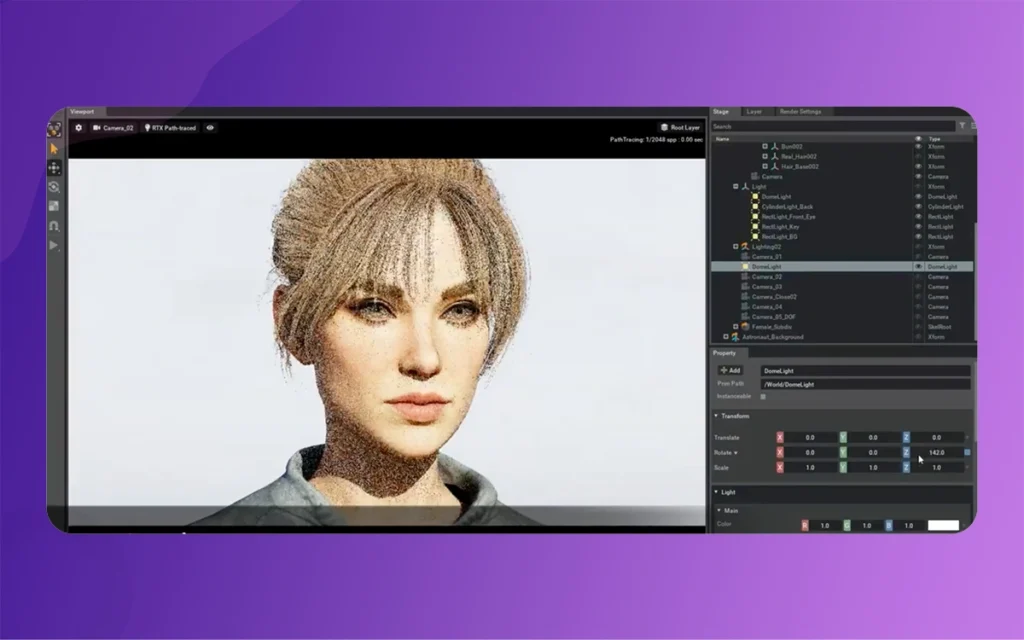Click the CylinderLight_Back light icon
Screen dimensions: 1024x640
coord(755,206)
